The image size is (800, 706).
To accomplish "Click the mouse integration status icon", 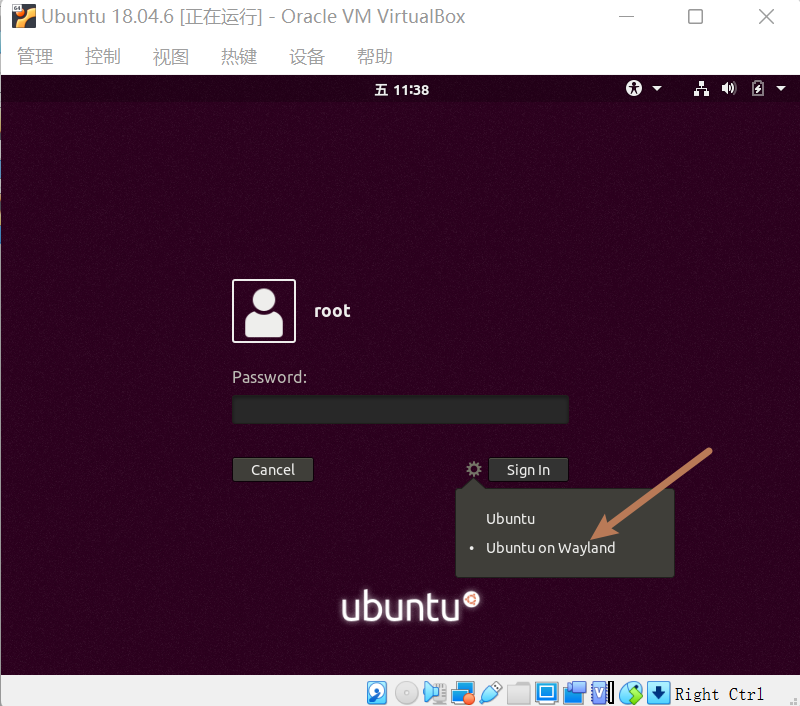I will click(631, 693).
